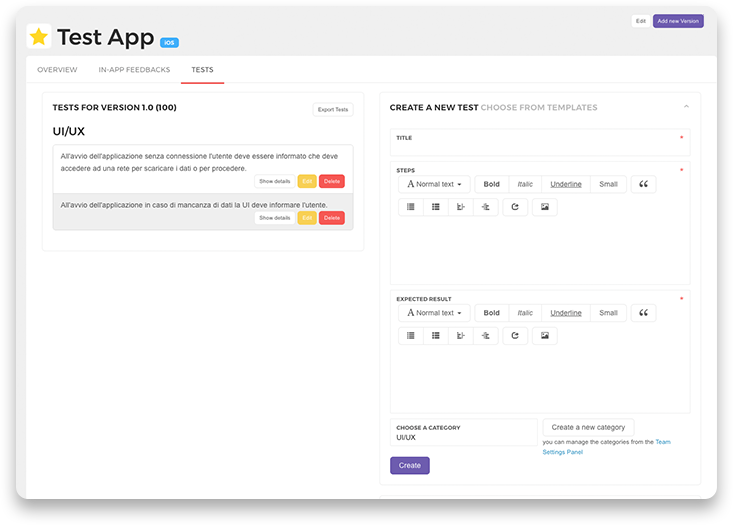Viewport: 733px width, 525px height.
Task: Outdent text in Steps editor
Action: [x=461, y=207]
